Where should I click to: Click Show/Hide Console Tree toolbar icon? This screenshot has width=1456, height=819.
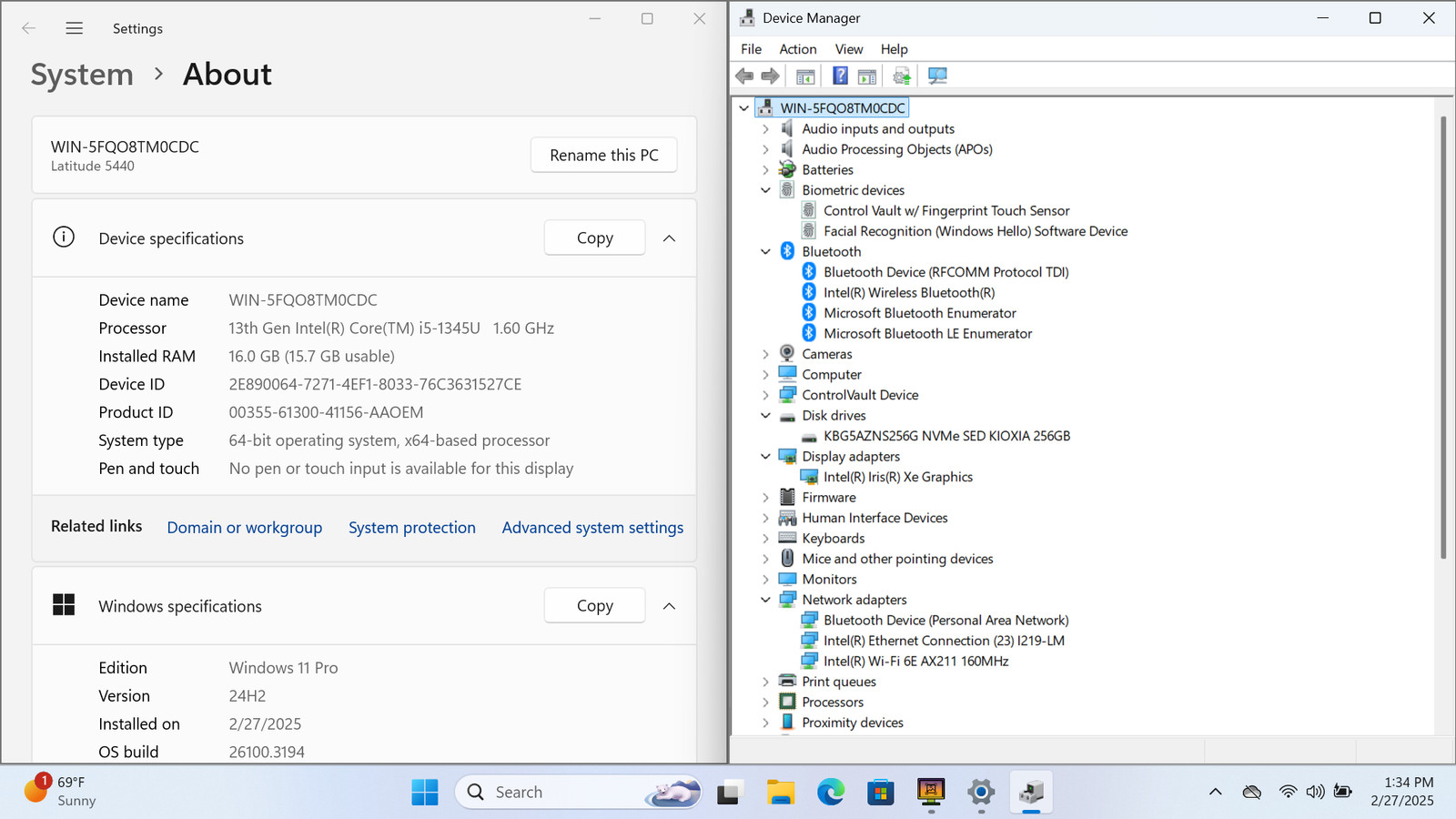click(x=805, y=76)
